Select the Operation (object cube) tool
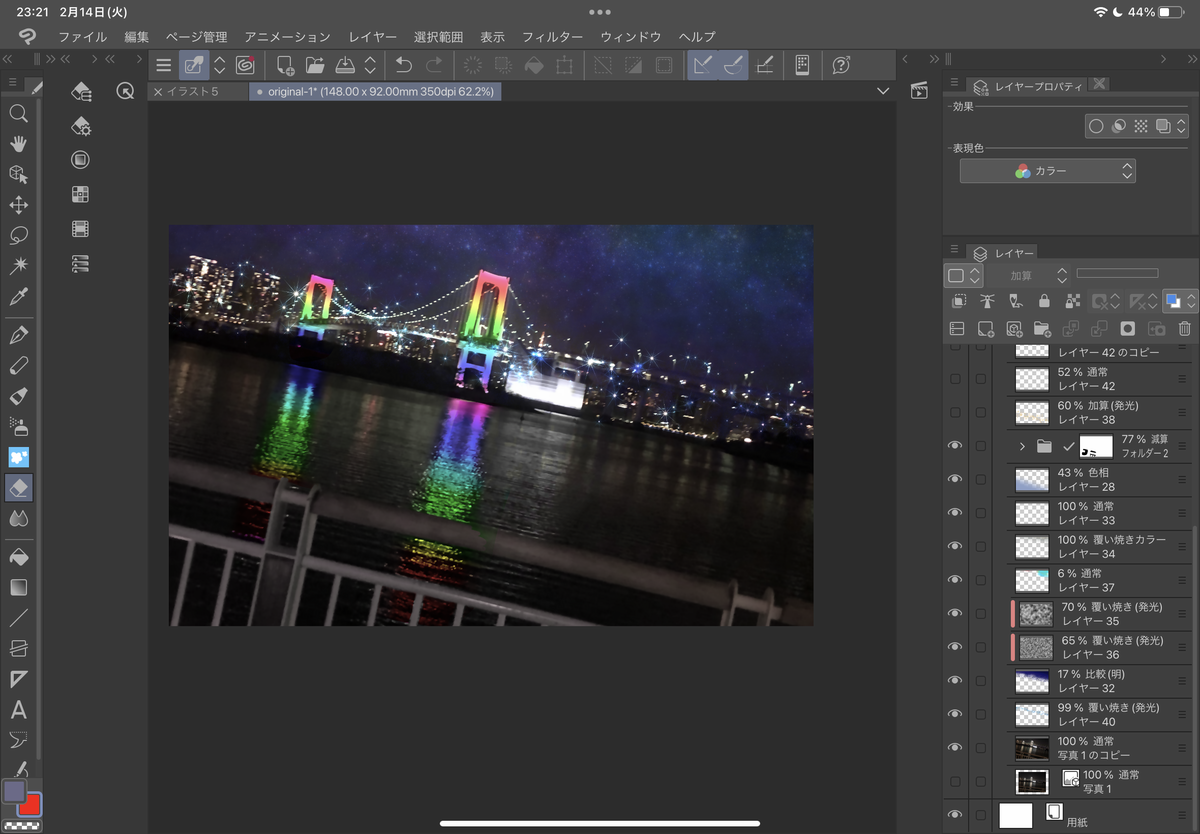1200x834 pixels. click(18, 174)
